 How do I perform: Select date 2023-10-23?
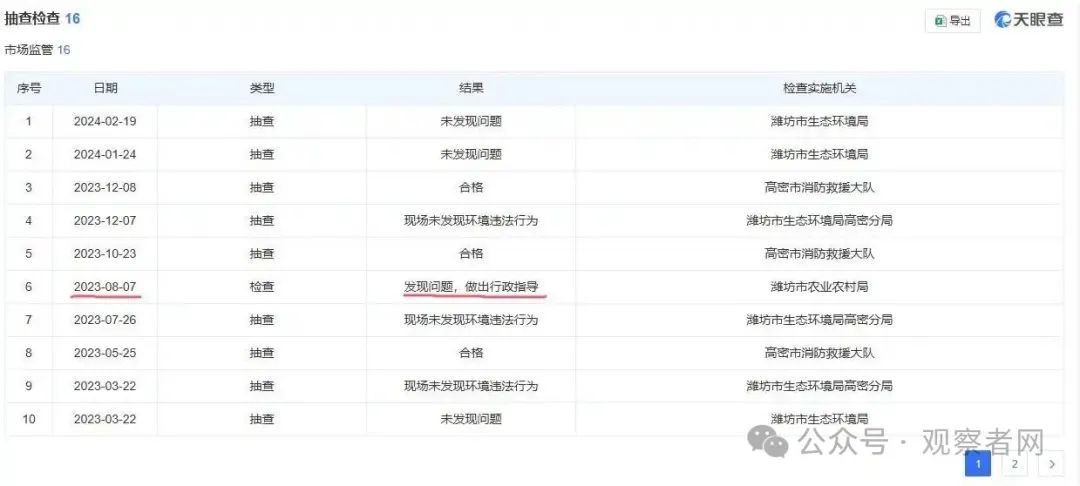point(105,253)
